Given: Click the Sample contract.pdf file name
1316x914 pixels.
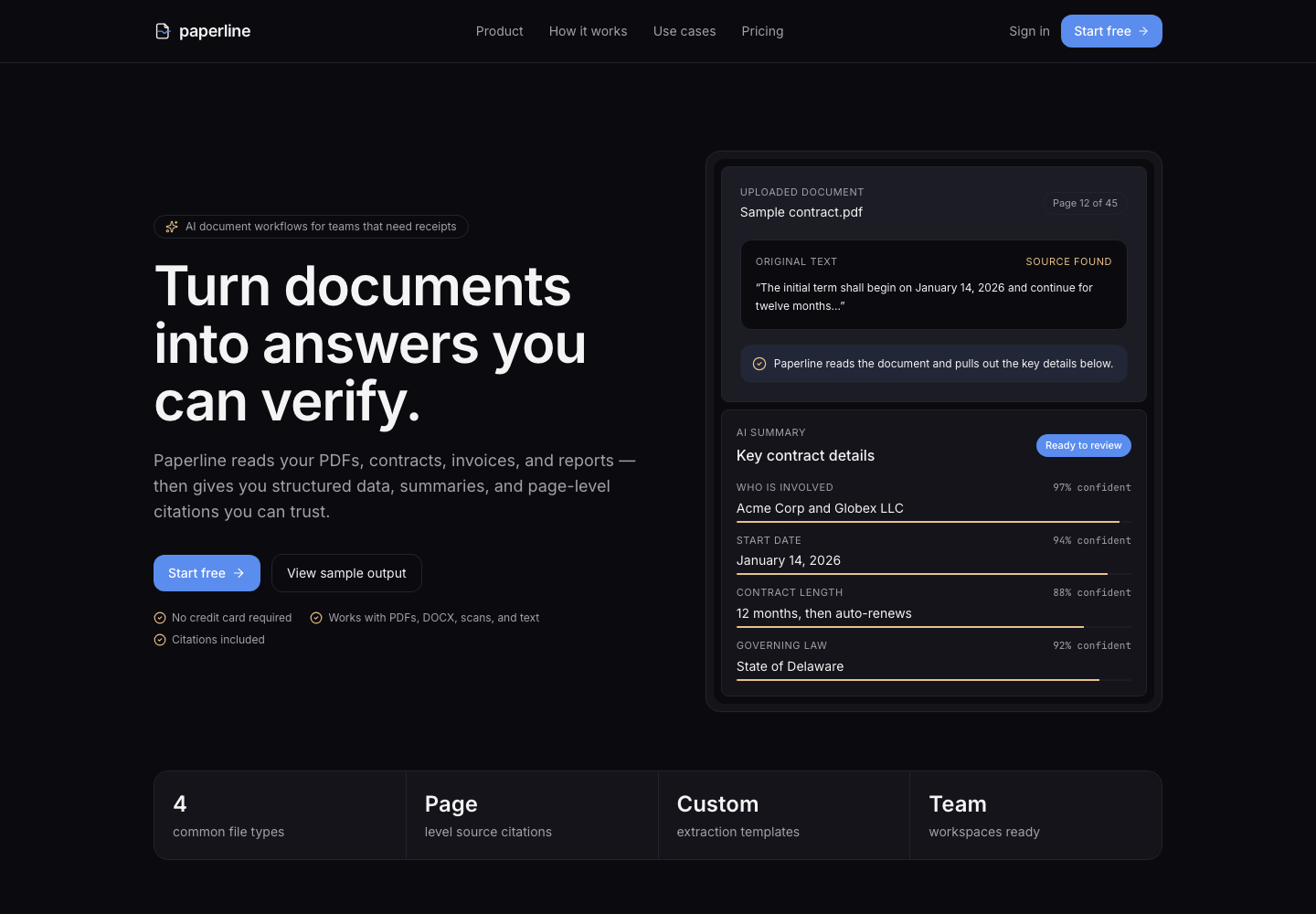Looking at the screenshot, I should point(801,212).
